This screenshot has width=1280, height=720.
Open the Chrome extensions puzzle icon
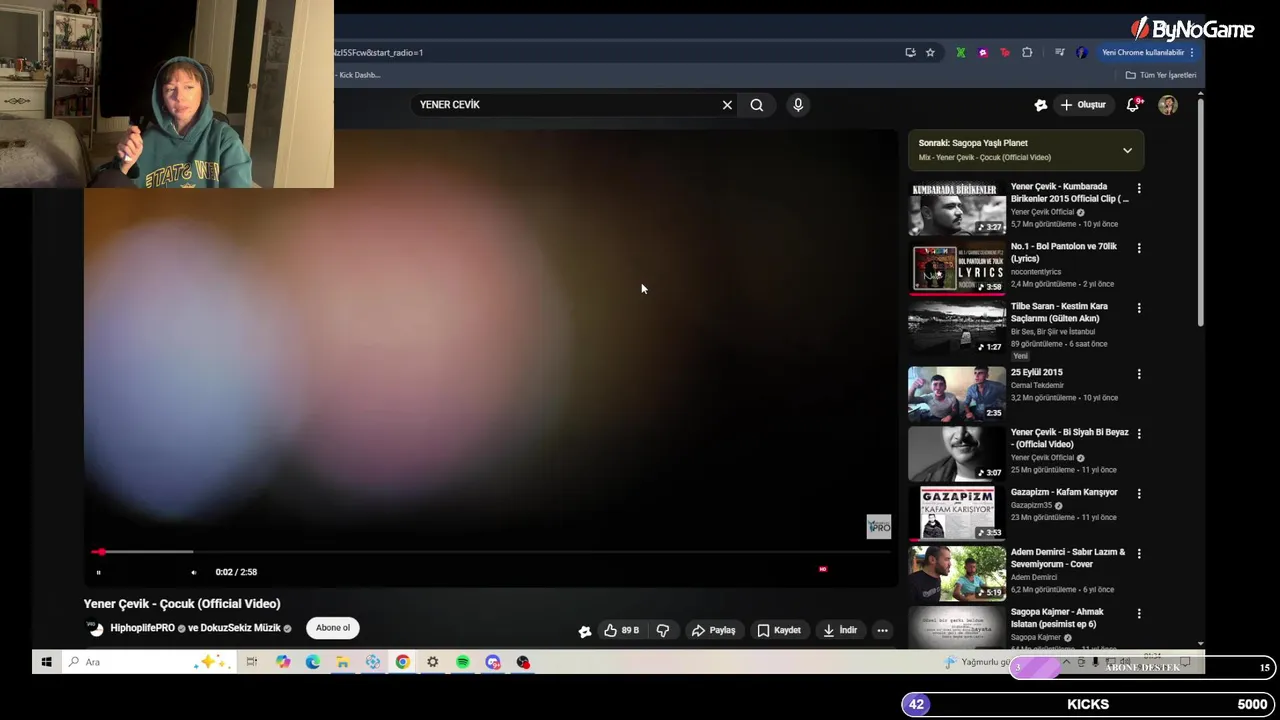coord(1027,53)
